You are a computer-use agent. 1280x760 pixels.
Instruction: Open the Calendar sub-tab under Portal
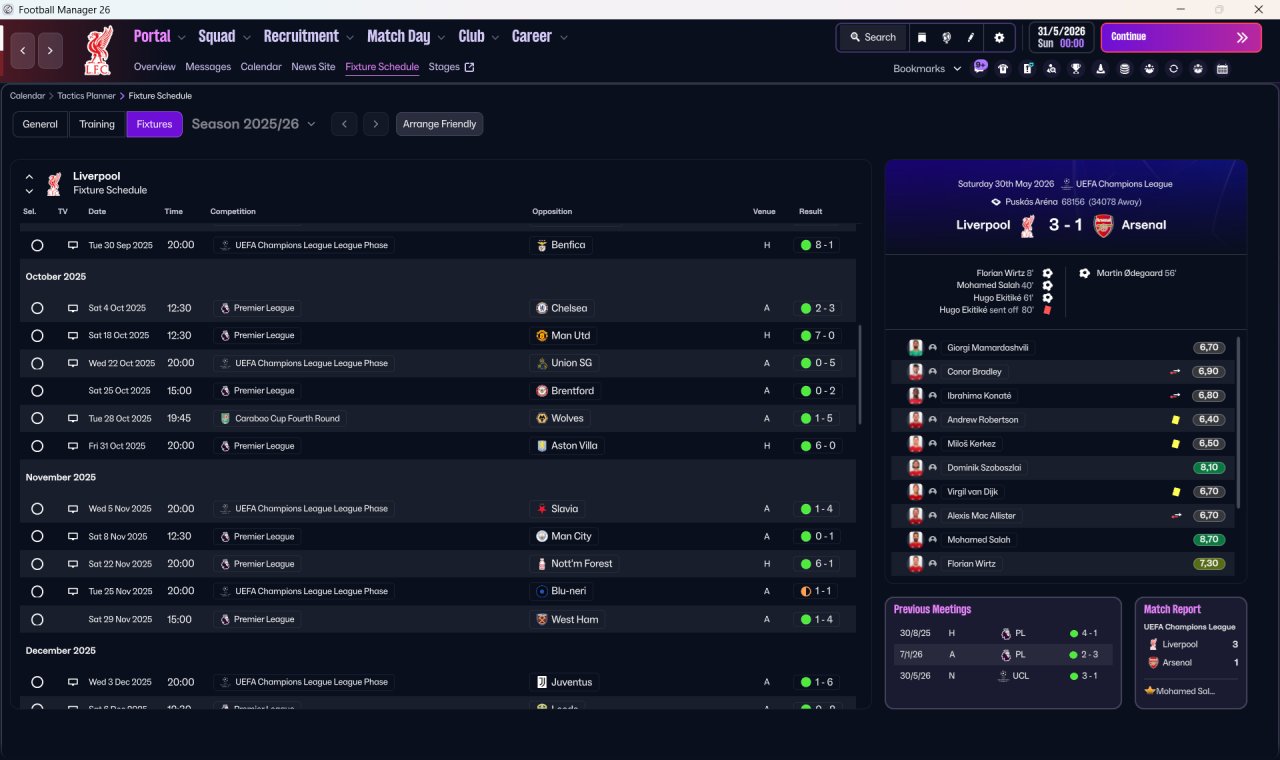click(261, 67)
